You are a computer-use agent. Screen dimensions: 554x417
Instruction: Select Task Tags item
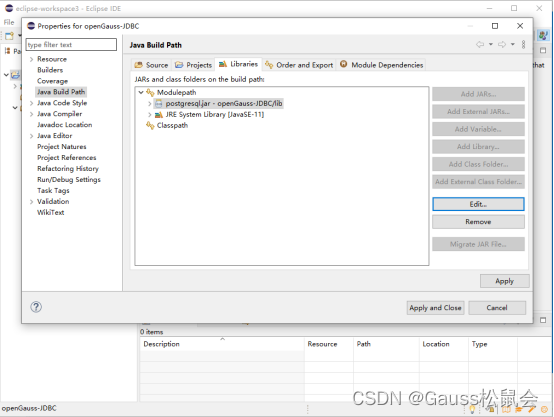click(x=53, y=191)
